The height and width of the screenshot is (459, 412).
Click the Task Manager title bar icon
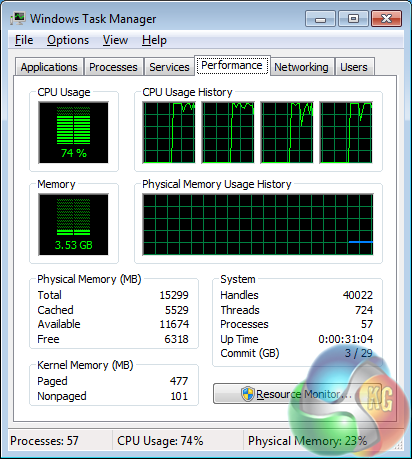coord(18,19)
